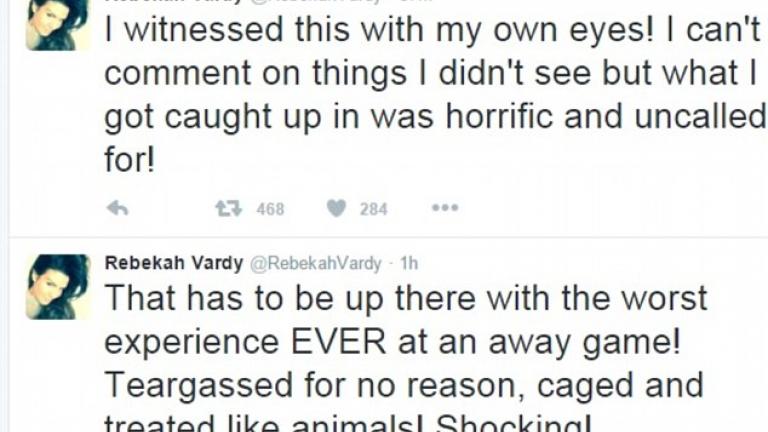The width and height of the screenshot is (768, 432).
Task: Click the 'That has to be up there' line
Action: (405, 298)
